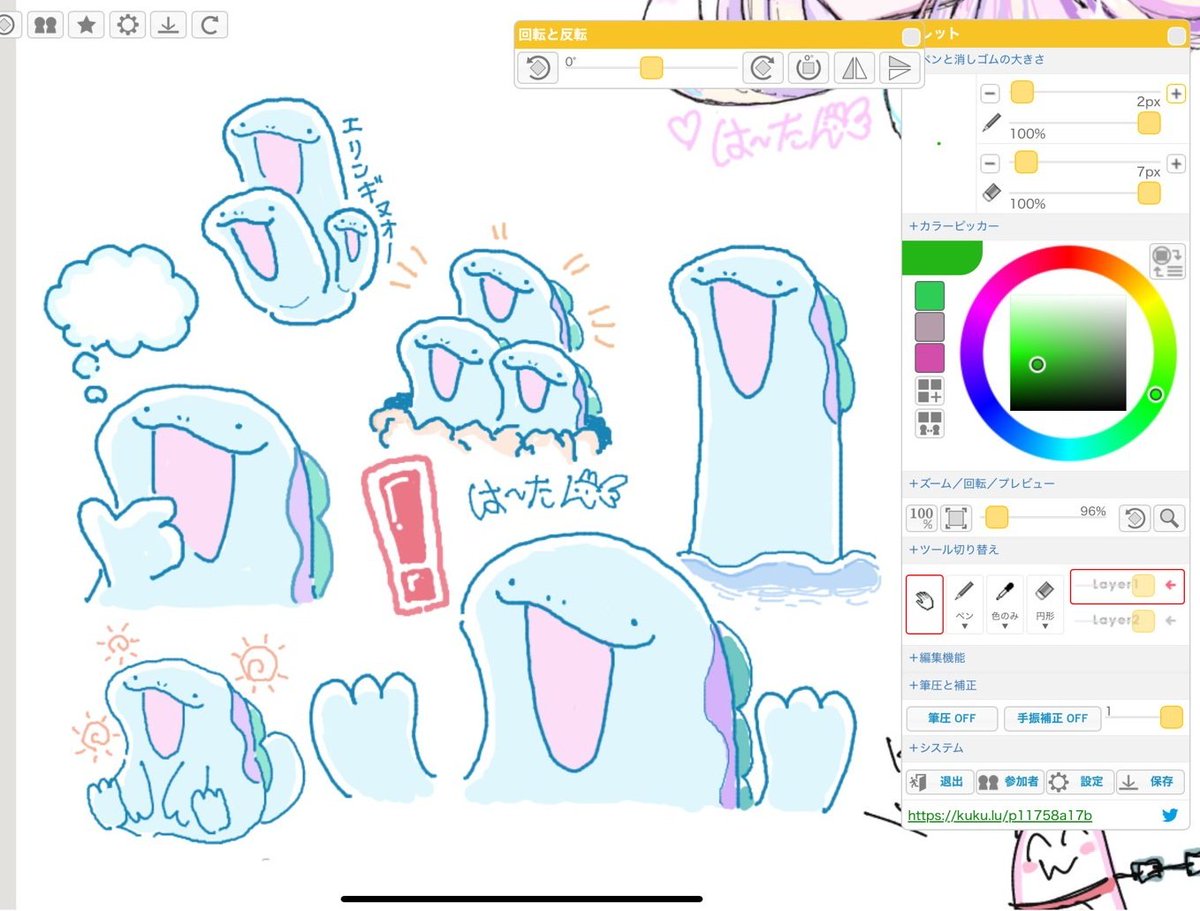Adjust the rotation angle slider
Screen dimensions: 1200x911
click(x=652, y=68)
